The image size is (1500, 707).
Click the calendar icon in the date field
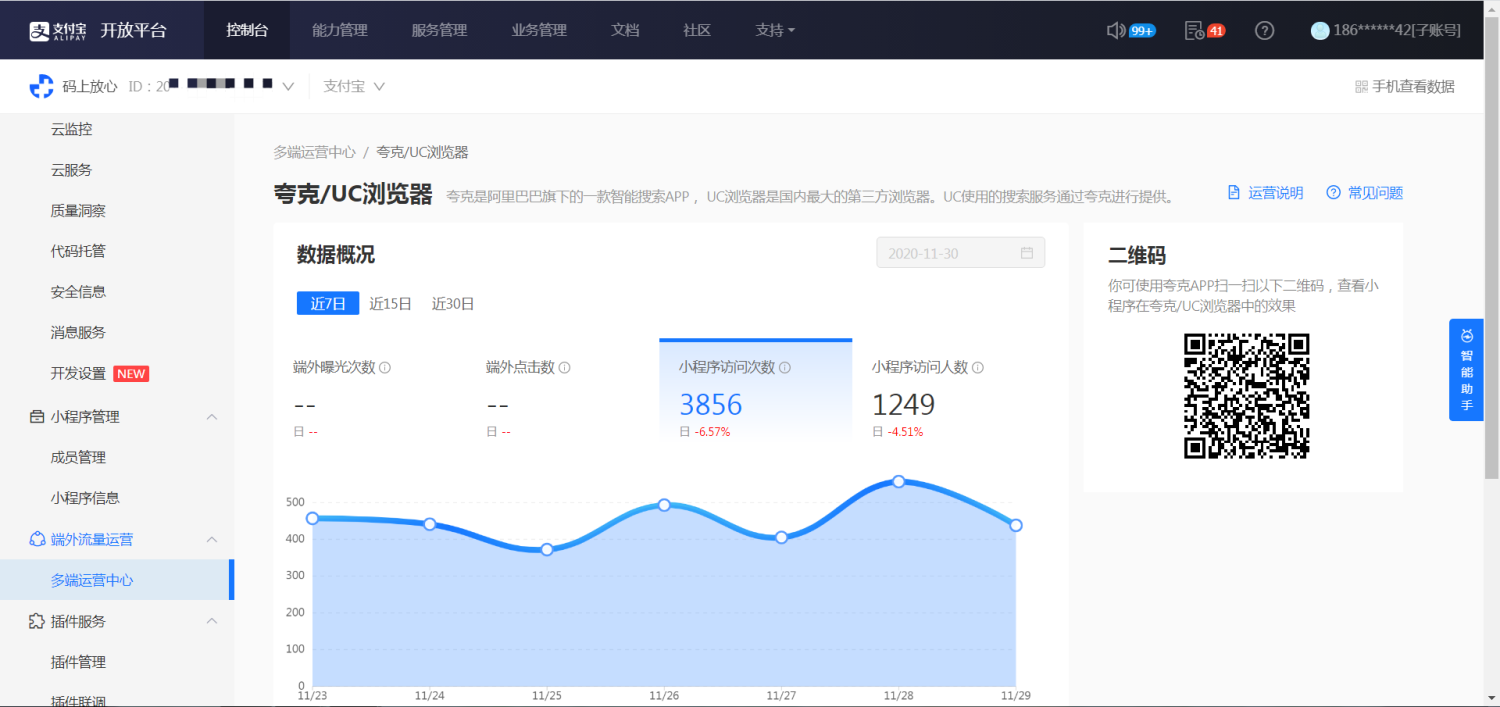(x=1026, y=253)
